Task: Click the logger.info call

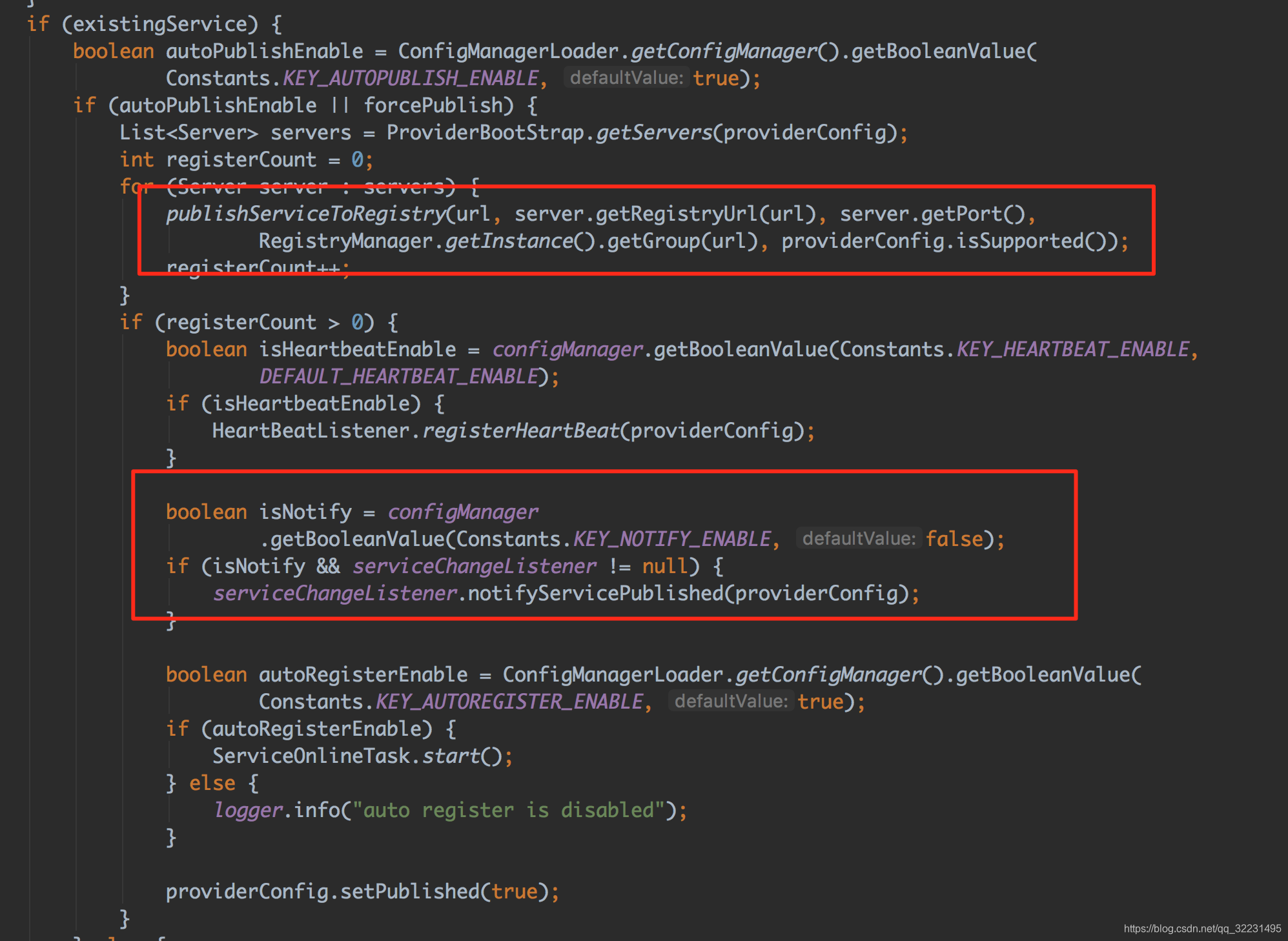Action: click(x=276, y=810)
